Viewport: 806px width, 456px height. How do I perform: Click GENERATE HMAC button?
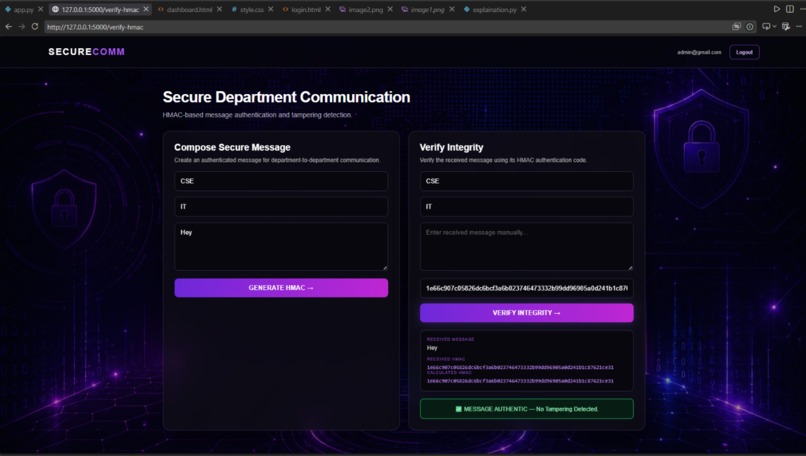tap(281, 288)
